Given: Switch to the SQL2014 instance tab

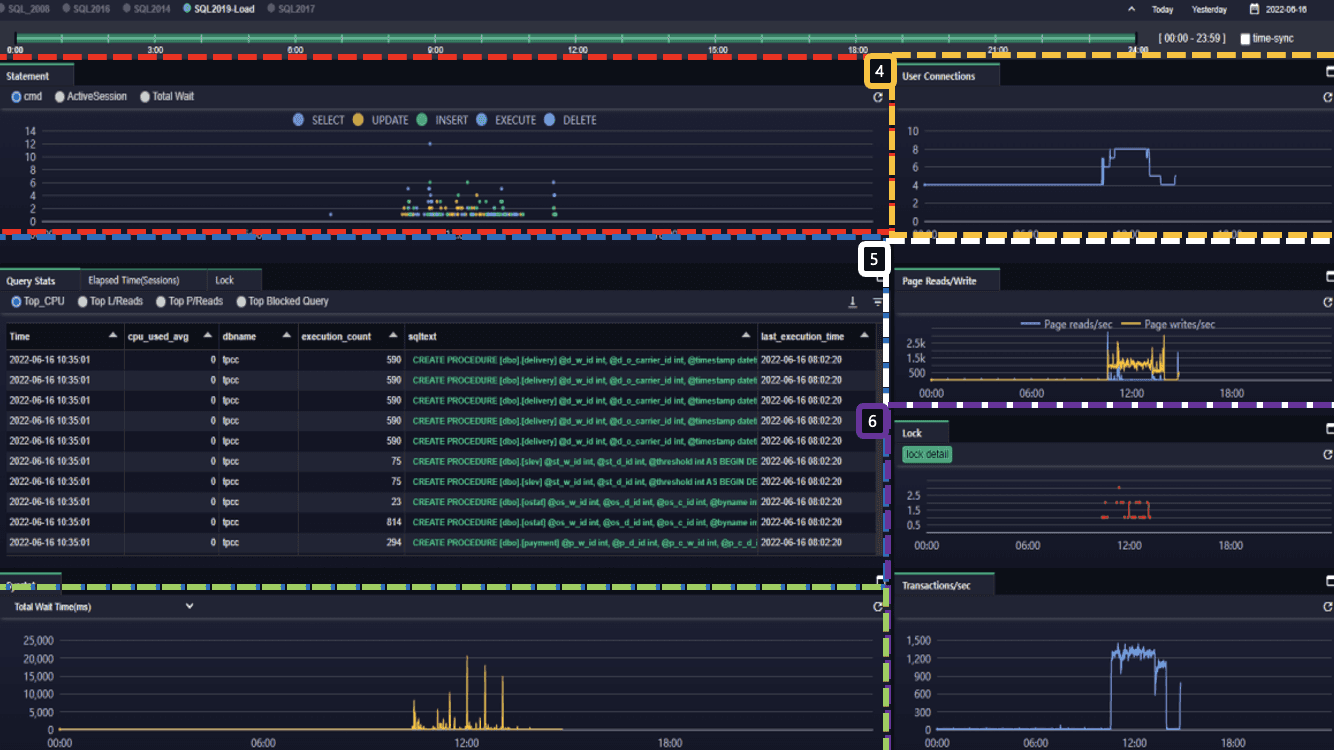Looking at the screenshot, I should pyautogui.click(x=146, y=8).
